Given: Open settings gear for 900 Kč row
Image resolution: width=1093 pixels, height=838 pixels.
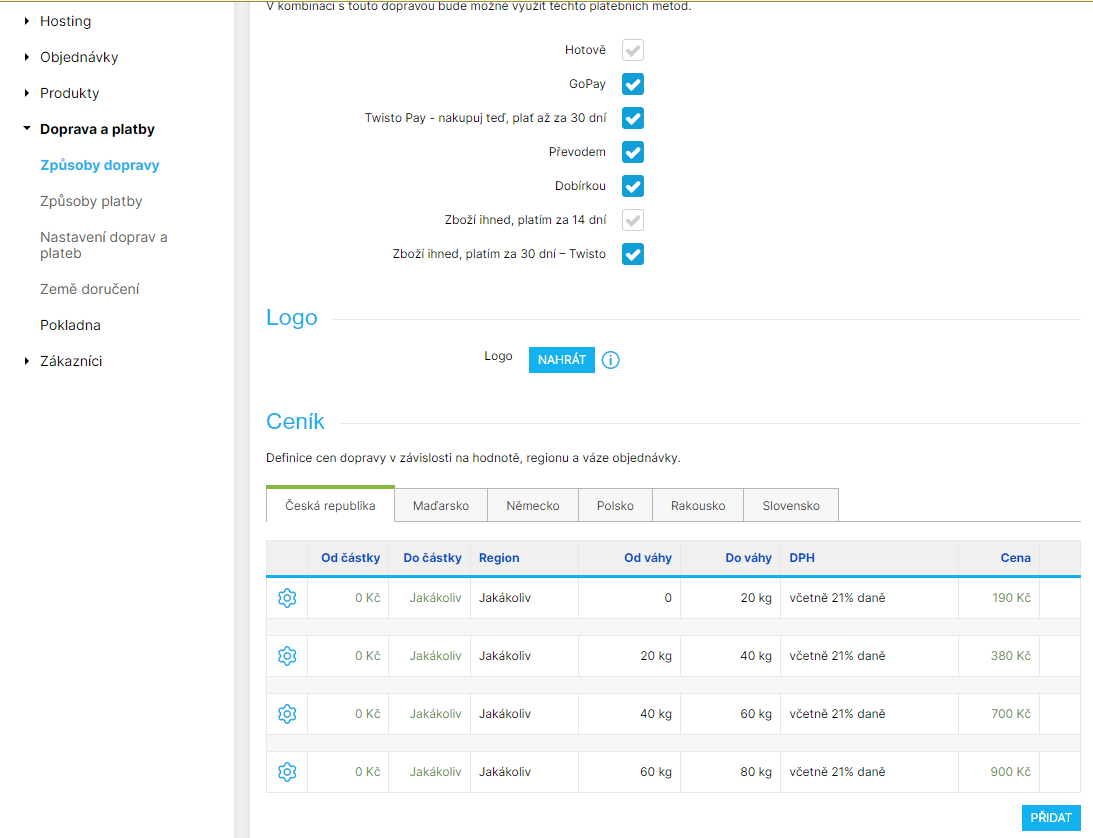Looking at the screenshot, I should pyautogui.click(x=287, y=772).
